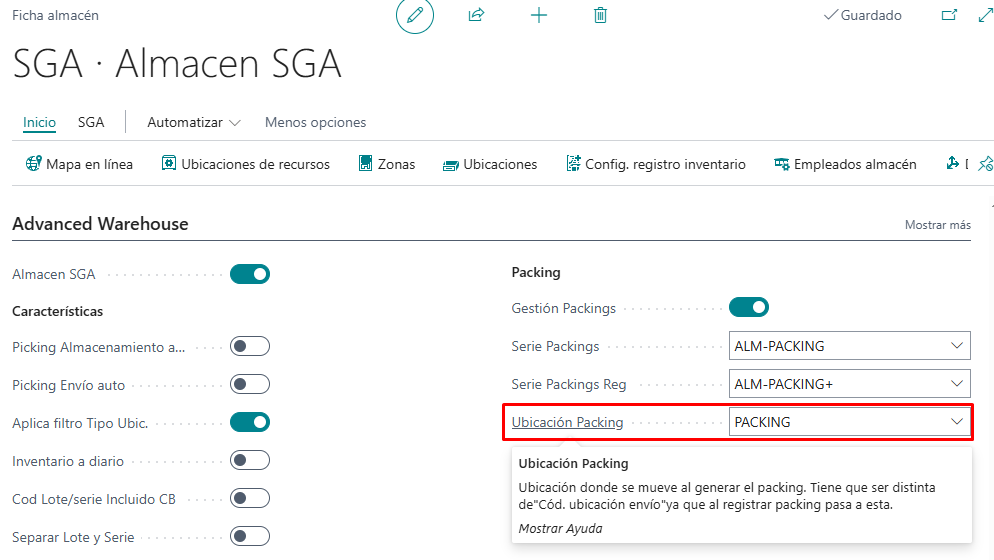Open page in new window icon
The height and width of the screenshot is (560, 994).
(949, 16)
